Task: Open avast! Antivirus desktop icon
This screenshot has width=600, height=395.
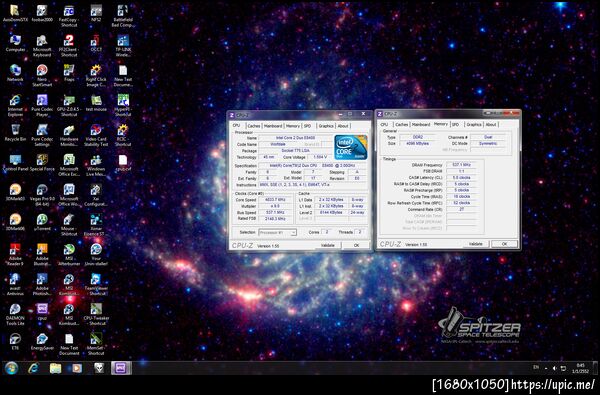Action: 15,284
